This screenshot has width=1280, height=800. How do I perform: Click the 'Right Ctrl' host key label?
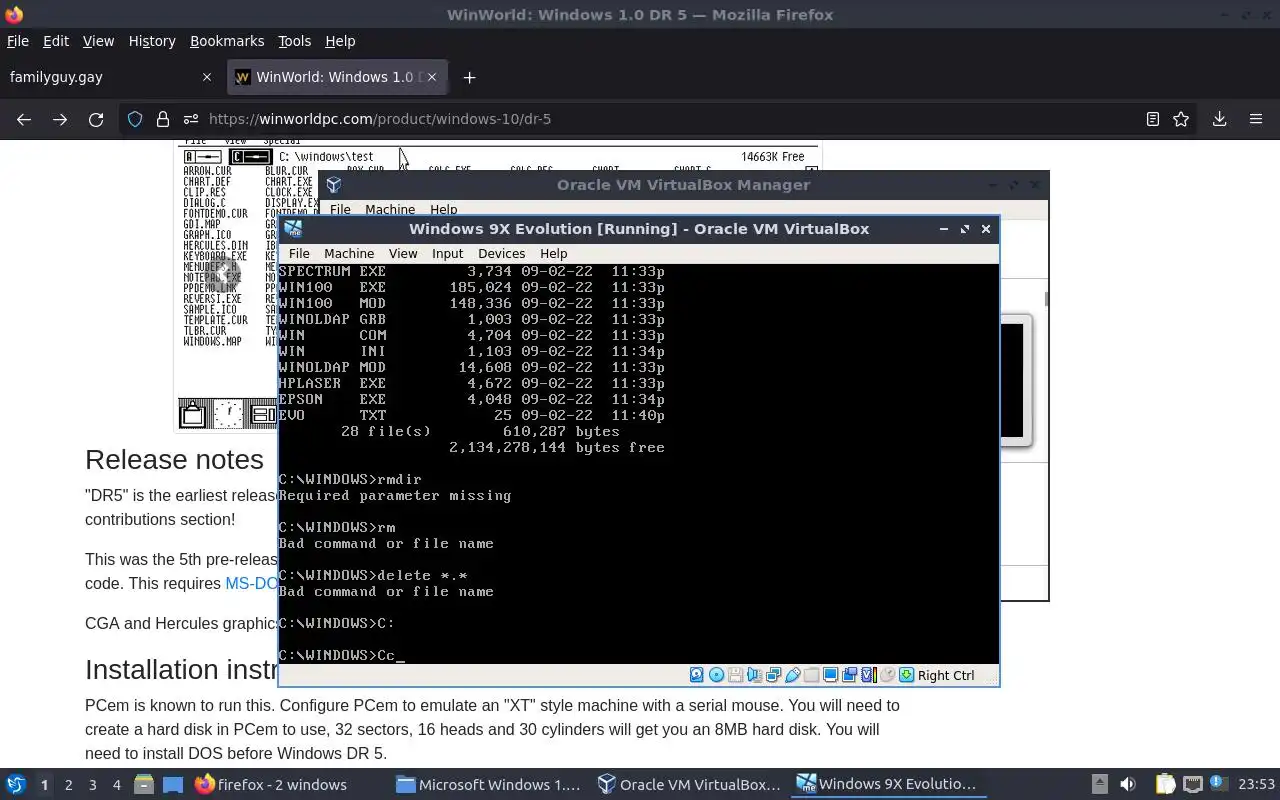[946, 675]
